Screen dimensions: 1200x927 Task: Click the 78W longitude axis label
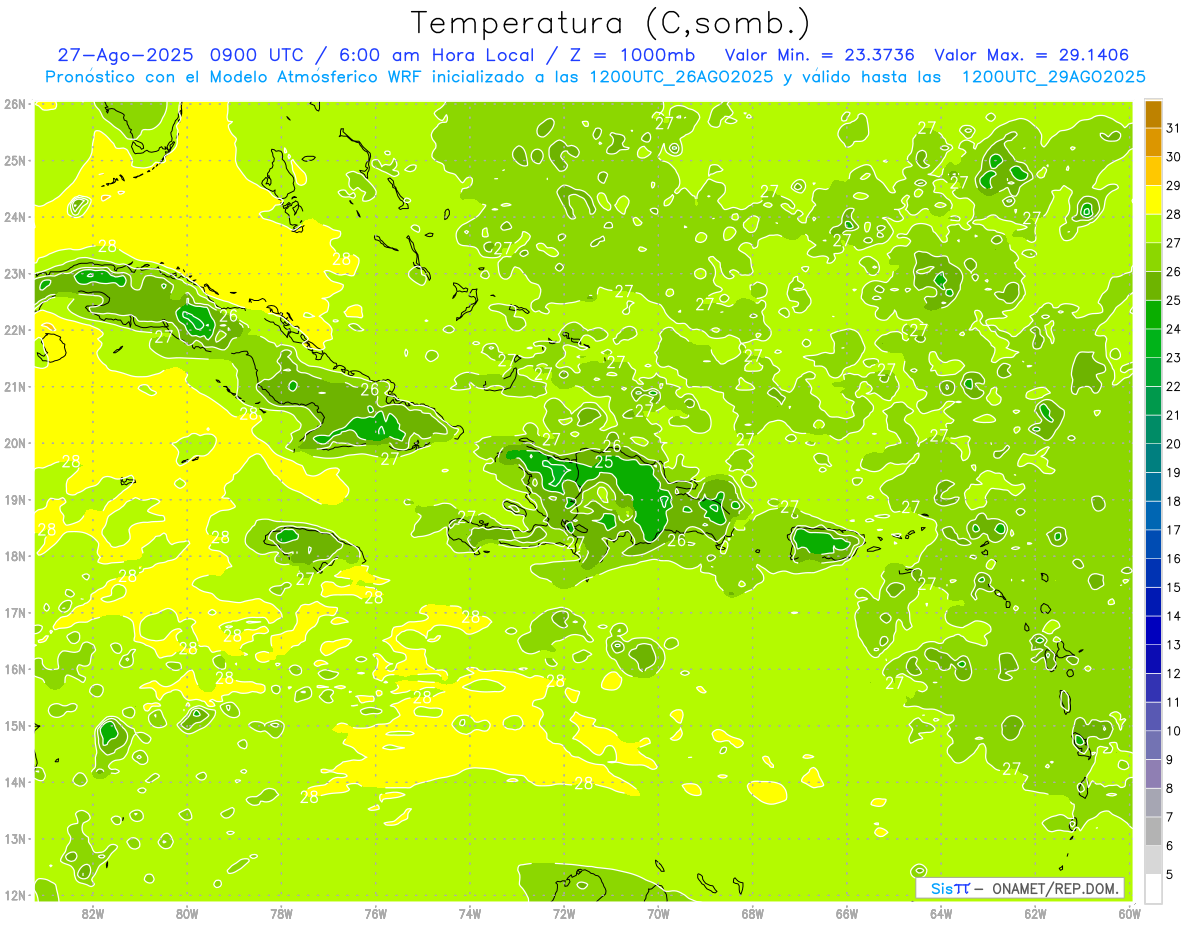[x=281, y=913]
